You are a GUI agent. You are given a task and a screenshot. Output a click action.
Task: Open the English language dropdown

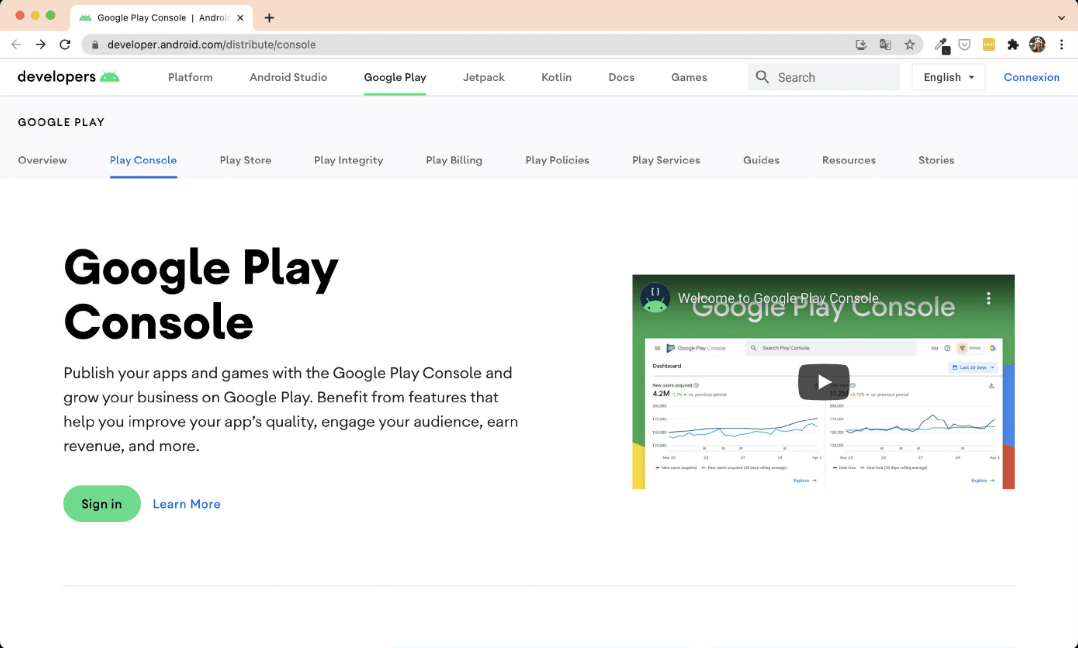(x=948, y=77)
